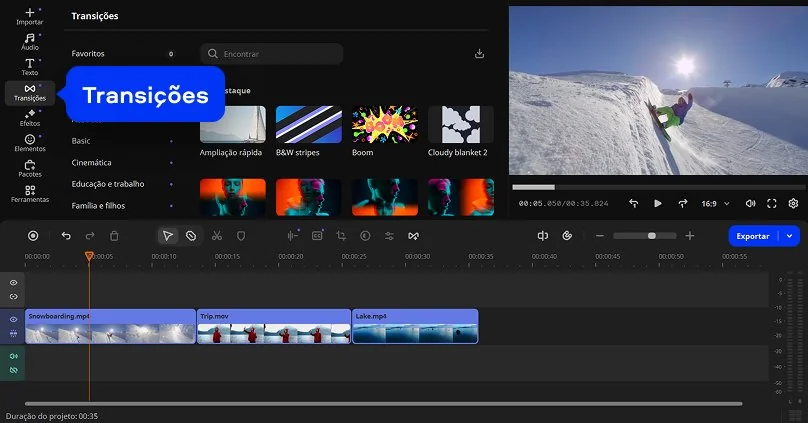Image resolution: width=808 pixels, height=423 pixels.
Task: Expand the Exportar dropdown arrow
Action: 790,236
